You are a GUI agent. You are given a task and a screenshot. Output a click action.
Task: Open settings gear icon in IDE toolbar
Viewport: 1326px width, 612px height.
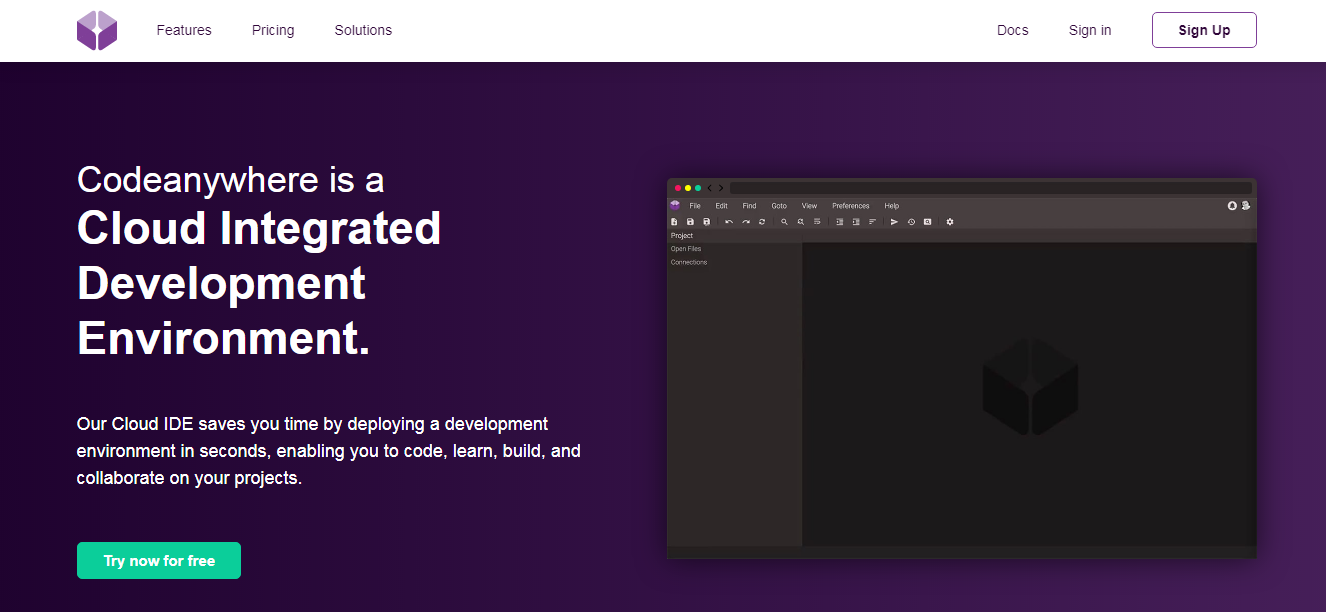tap(950, 222)
